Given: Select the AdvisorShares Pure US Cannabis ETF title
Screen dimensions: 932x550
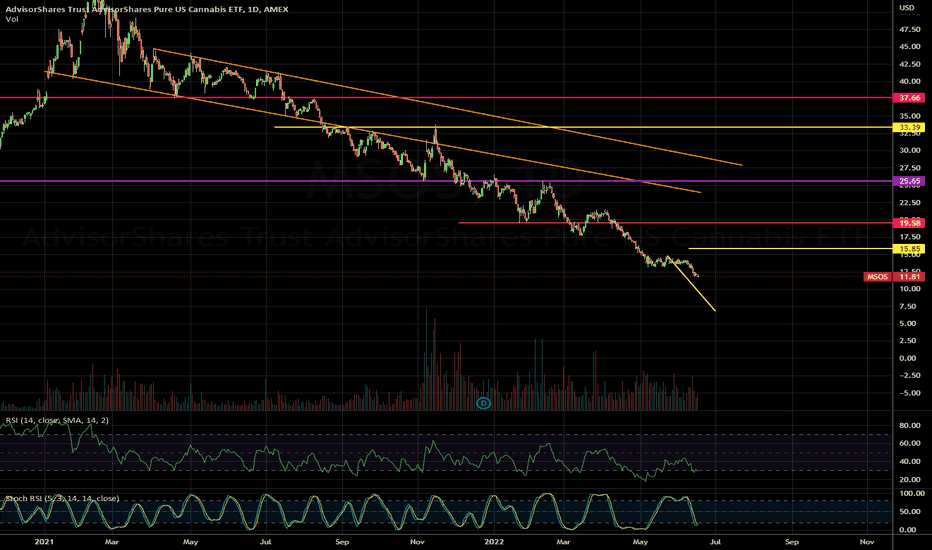Looking at the screenshot, I should coord(147,9).
